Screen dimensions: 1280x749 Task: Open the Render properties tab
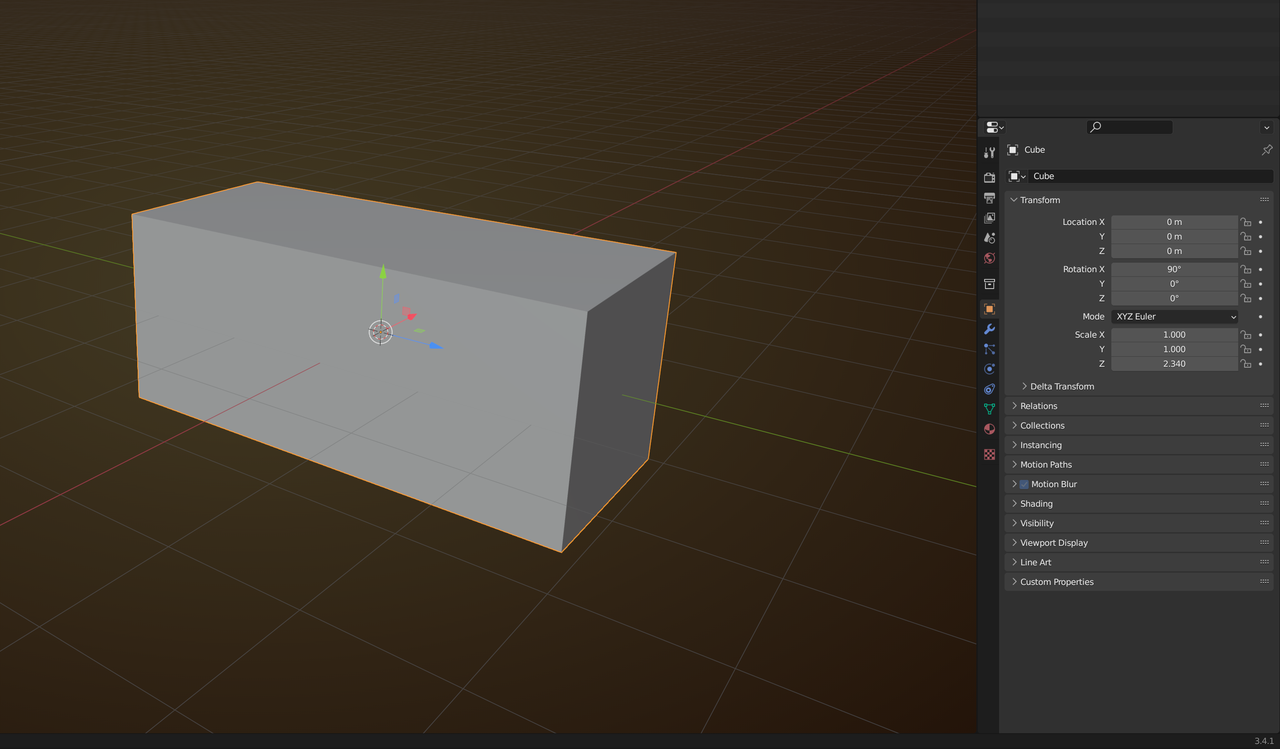tap(989, 178)
